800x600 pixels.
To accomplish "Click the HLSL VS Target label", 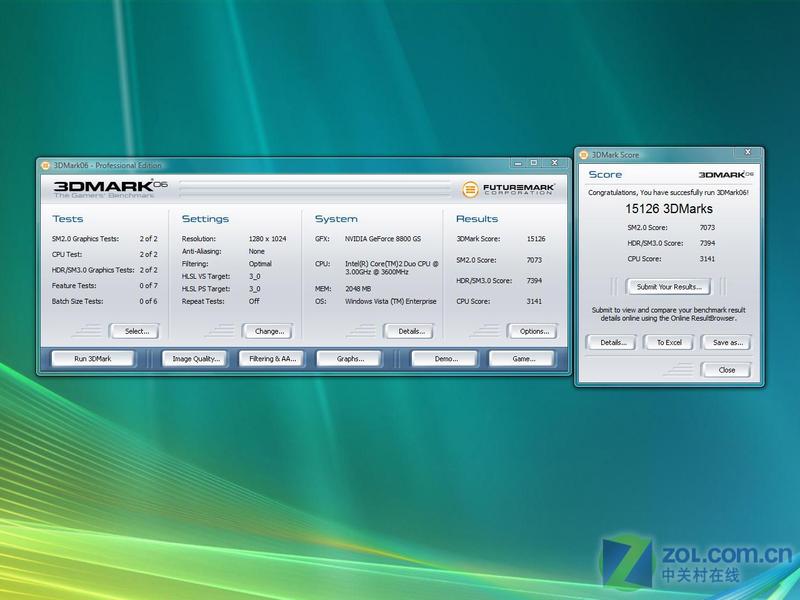I will pos(206,277).
